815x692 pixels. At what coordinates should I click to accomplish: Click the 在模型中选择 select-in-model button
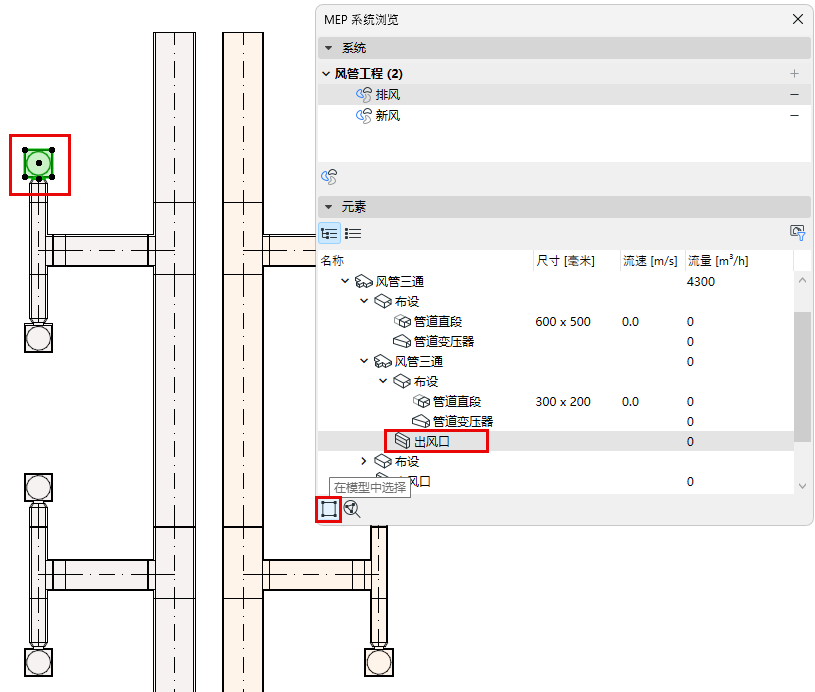point(328,509)
